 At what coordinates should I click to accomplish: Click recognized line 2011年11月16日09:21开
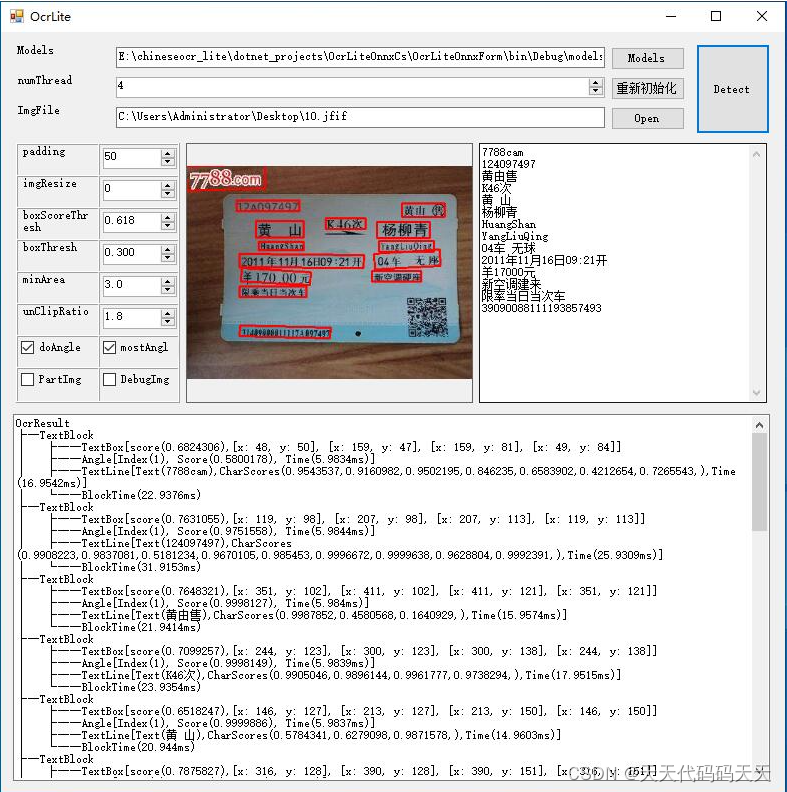tap(544, 261)
